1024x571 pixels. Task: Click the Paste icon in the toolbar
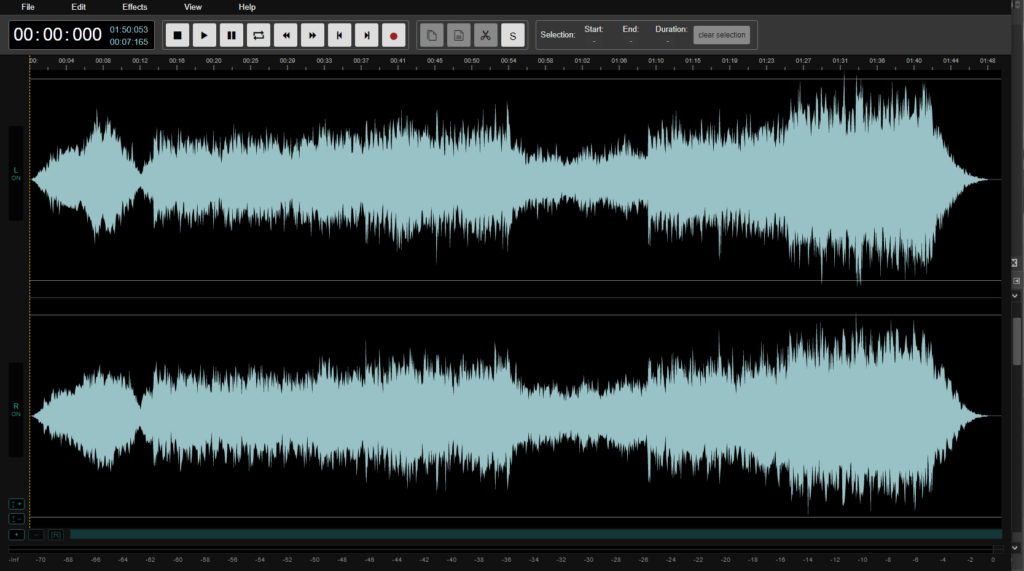click(x=458, y=36)
